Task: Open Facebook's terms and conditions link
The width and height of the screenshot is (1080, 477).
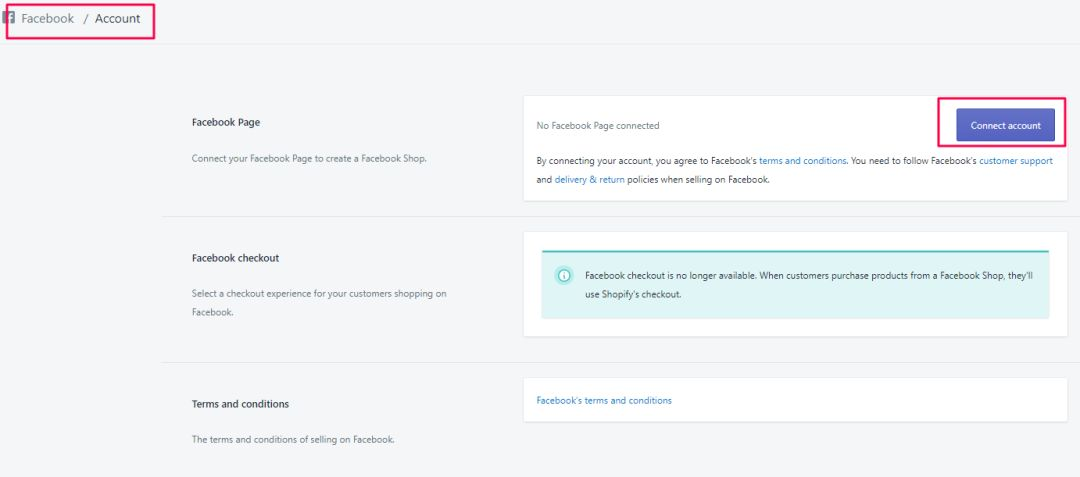Action: [x=604, y=400]
